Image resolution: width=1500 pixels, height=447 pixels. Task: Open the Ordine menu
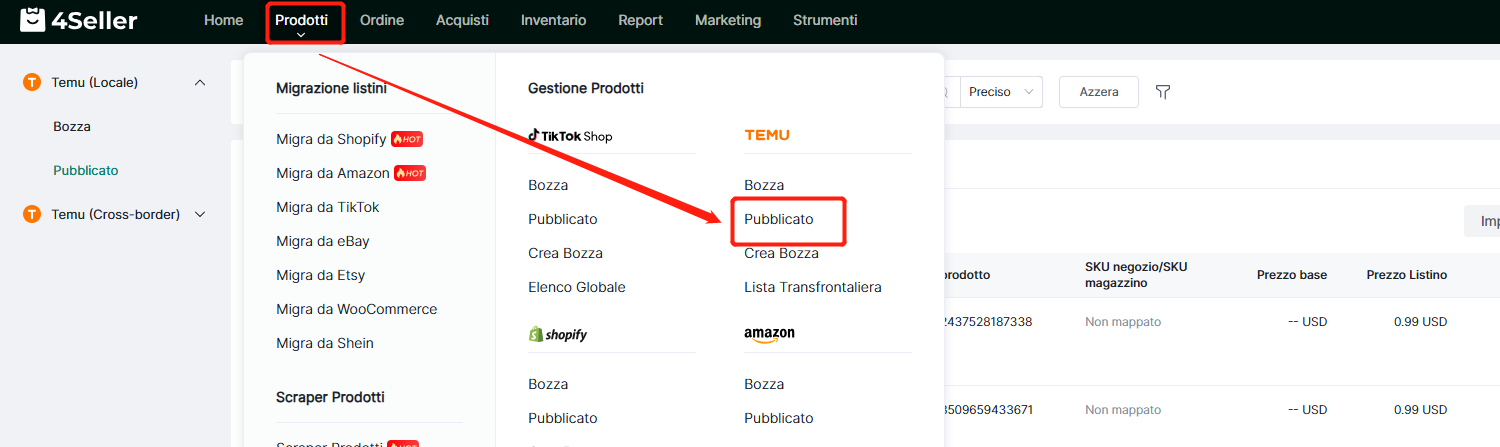point(382,20)
